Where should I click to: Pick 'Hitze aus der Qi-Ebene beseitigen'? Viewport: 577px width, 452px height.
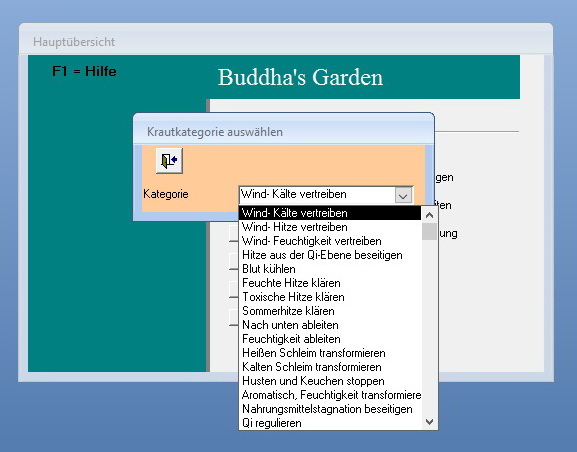pos(330,255)
